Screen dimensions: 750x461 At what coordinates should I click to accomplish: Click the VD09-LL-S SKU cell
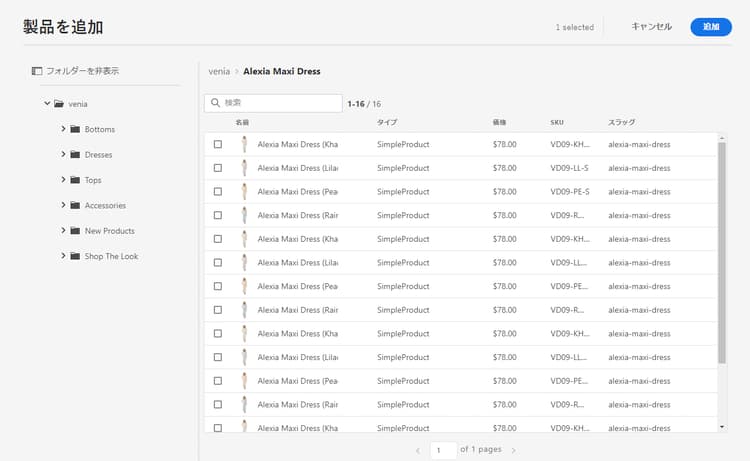(569, 168)
